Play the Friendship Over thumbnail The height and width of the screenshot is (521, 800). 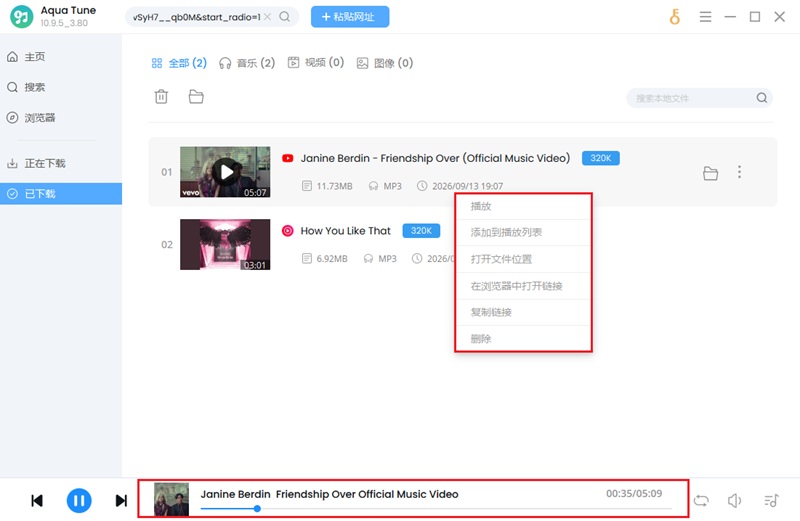coord(225,172)
